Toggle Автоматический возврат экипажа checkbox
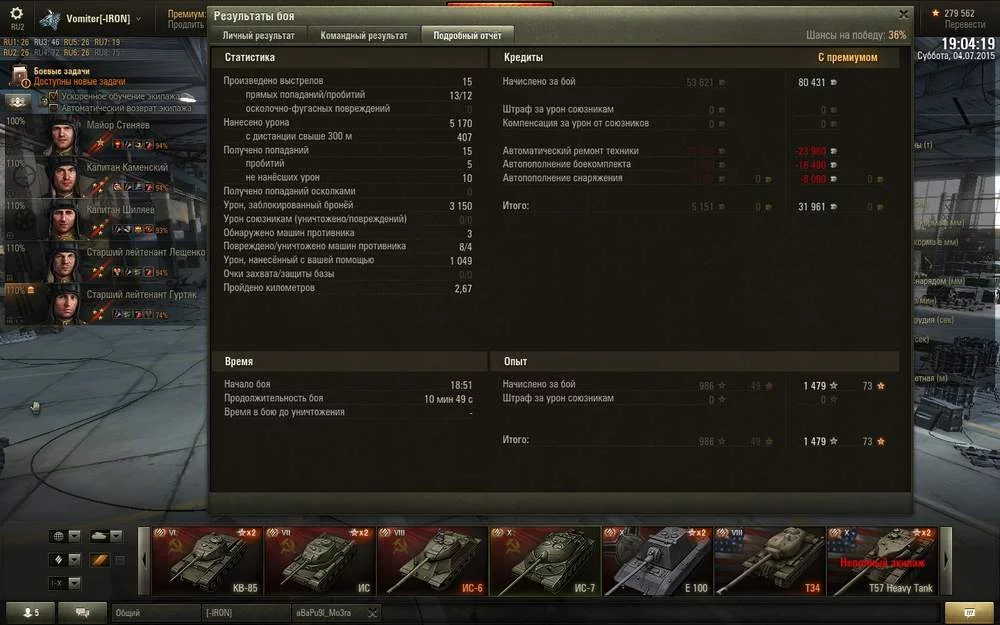1000x625 pixels. [53, 108]
